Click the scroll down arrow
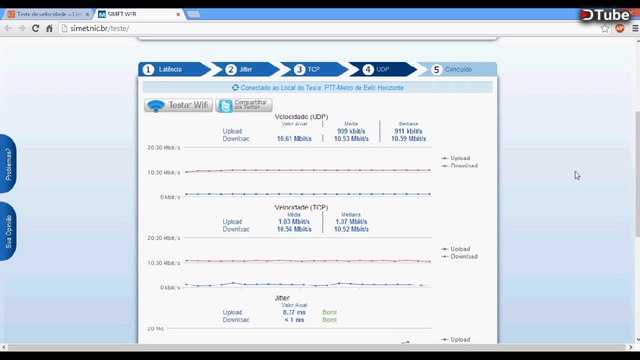 (x=638, y=340)
